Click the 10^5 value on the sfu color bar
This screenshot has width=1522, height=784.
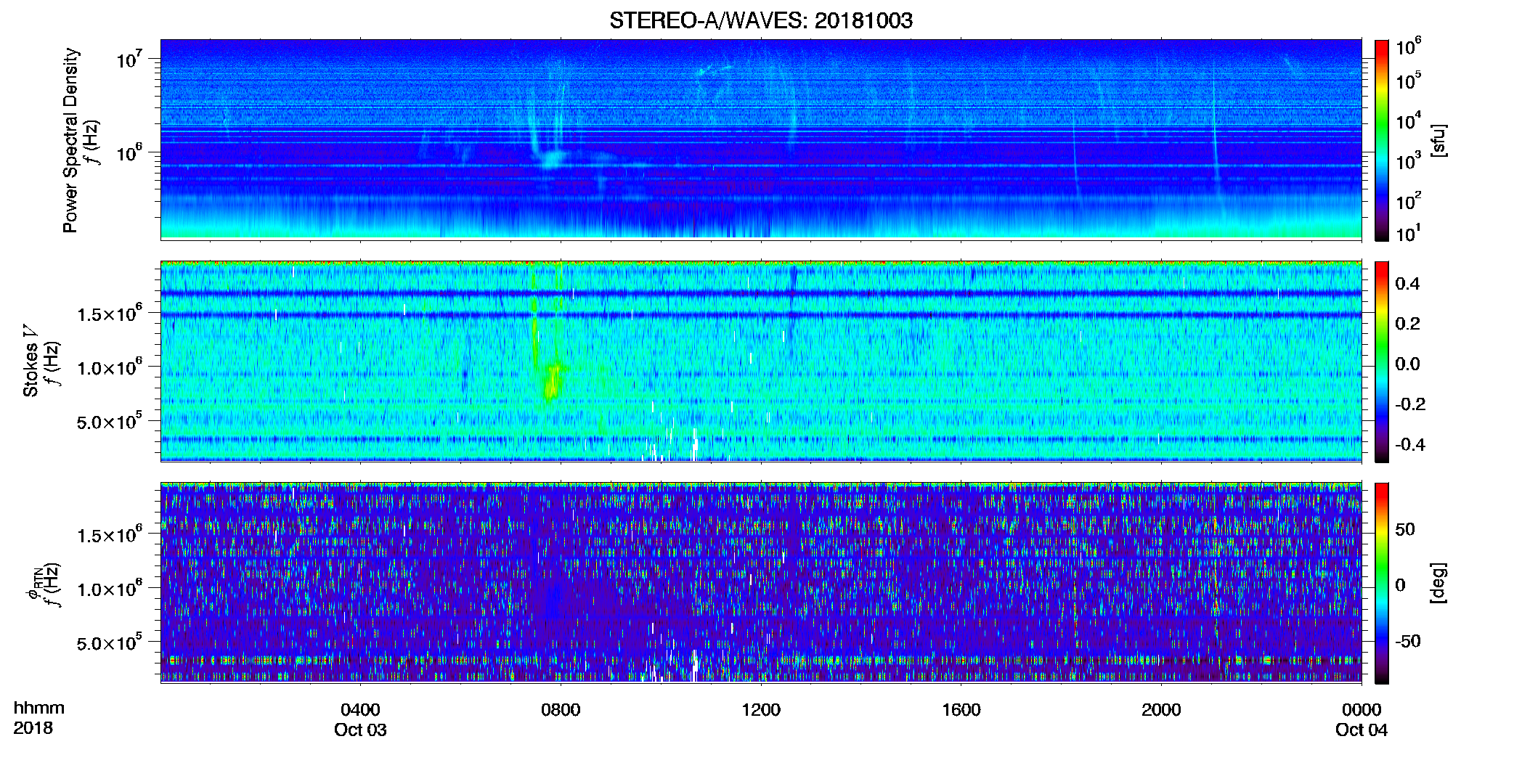pyautogui.click(x=1409, y=81)
